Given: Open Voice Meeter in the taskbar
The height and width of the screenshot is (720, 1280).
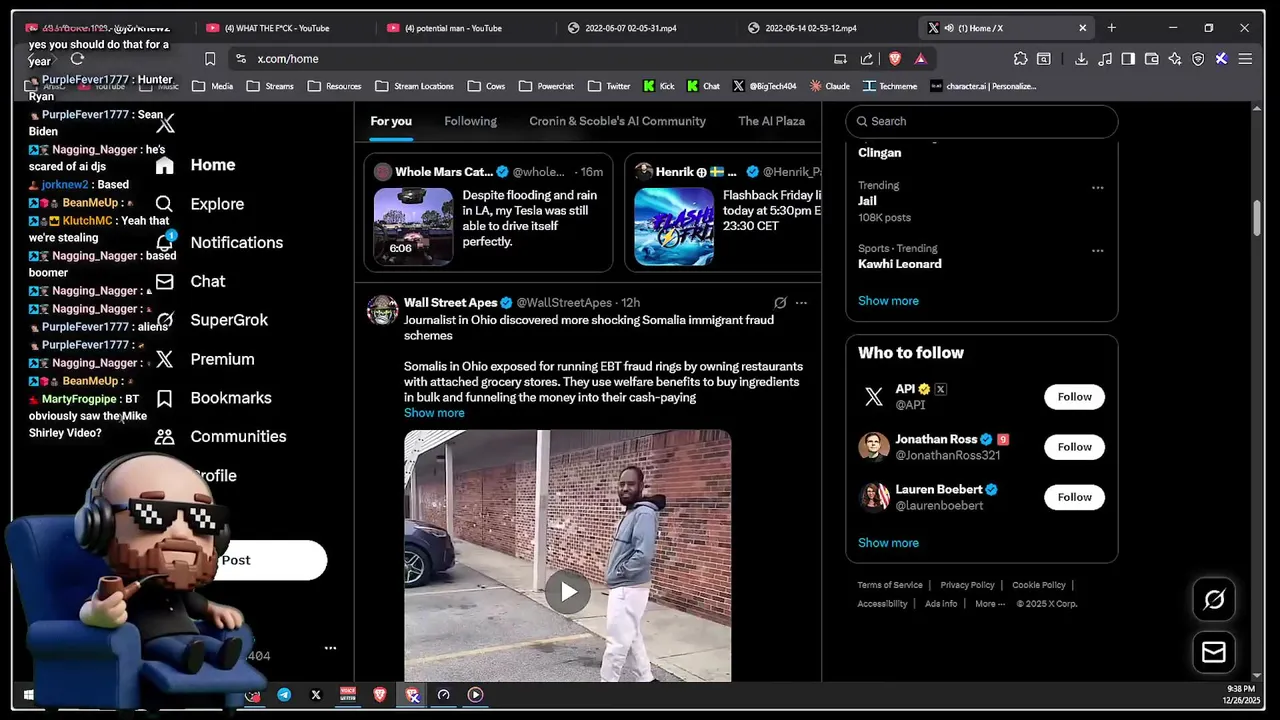Looking at the screenshot, I should click(348, 695).
